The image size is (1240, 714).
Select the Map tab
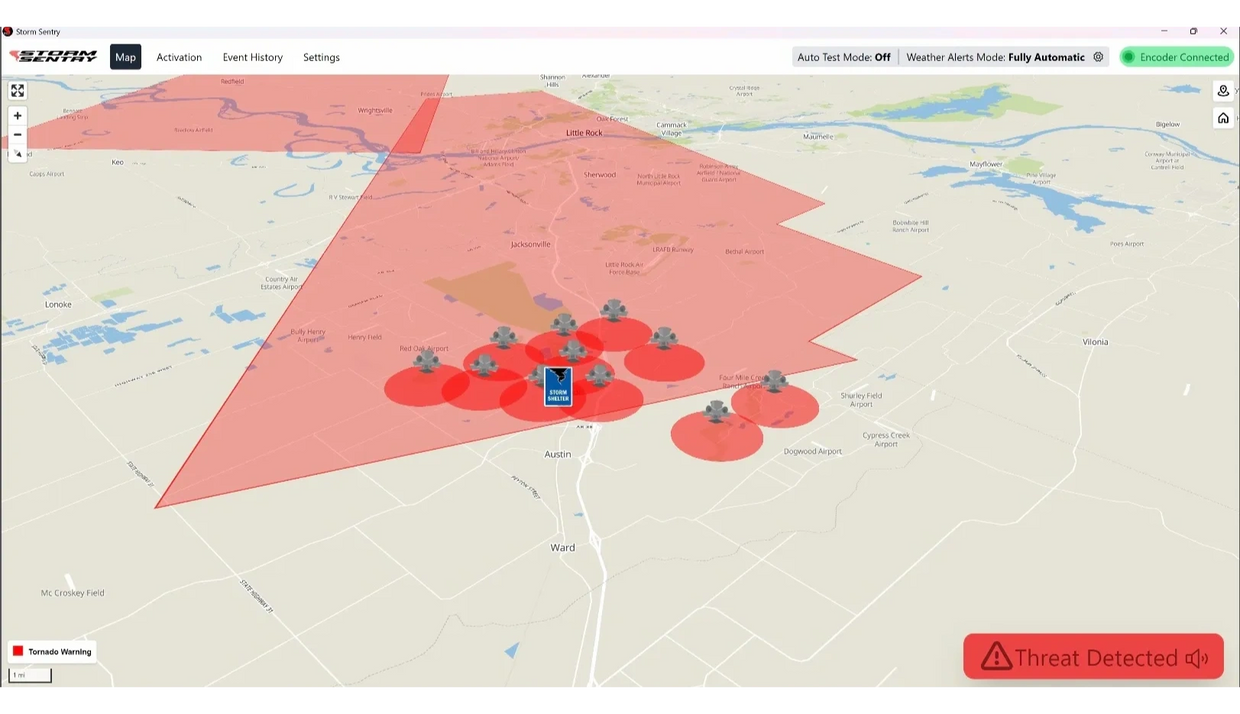[x=125, y=57]
